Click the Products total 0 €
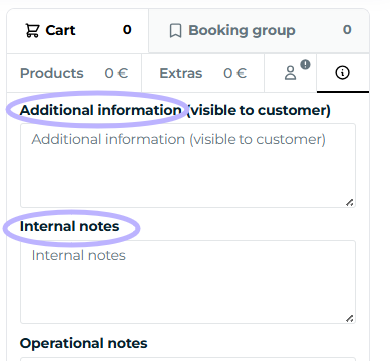Screen dimensions: 390x361 tap(116, 73)
